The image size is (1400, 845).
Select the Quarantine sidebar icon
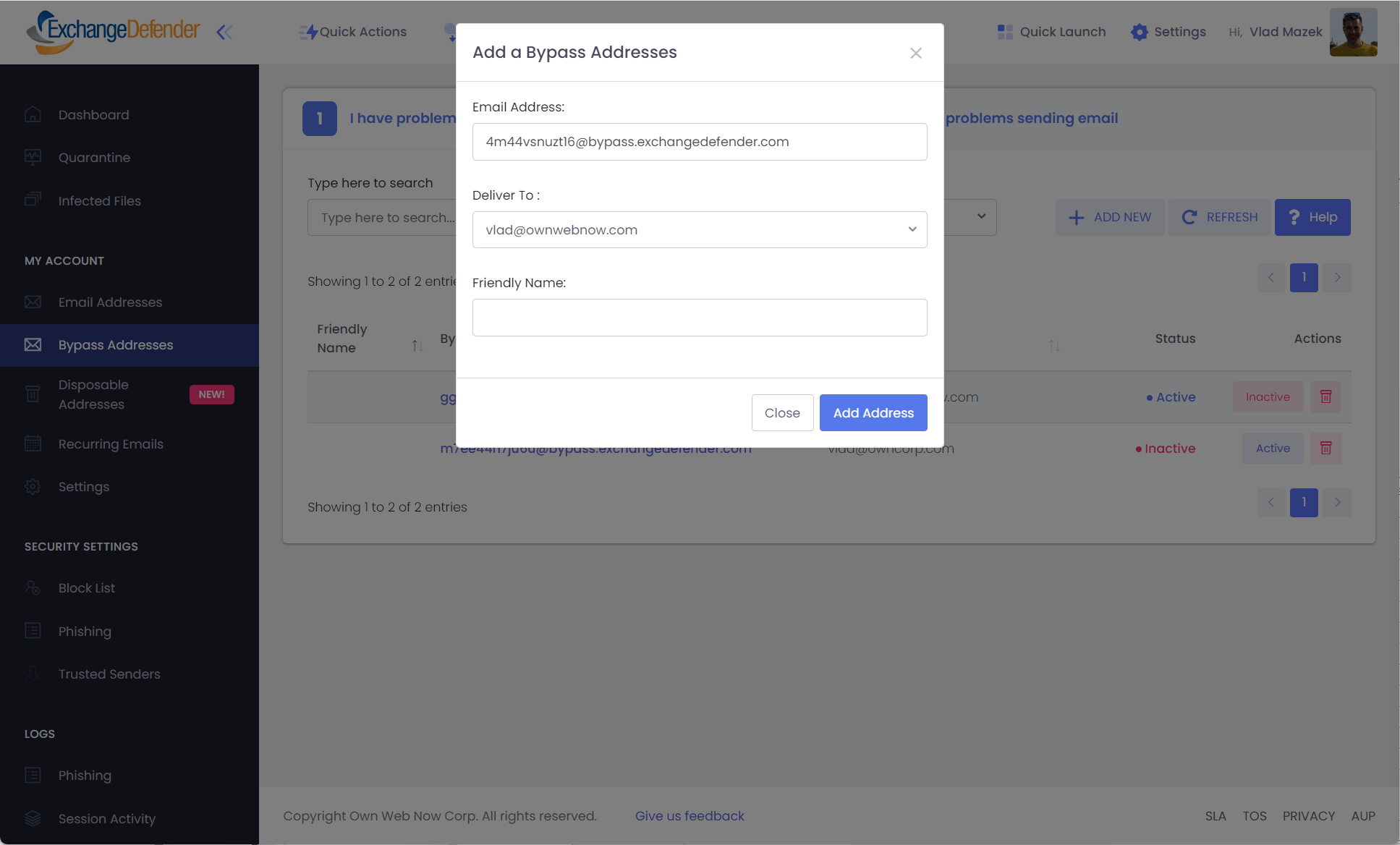(94, 157)
